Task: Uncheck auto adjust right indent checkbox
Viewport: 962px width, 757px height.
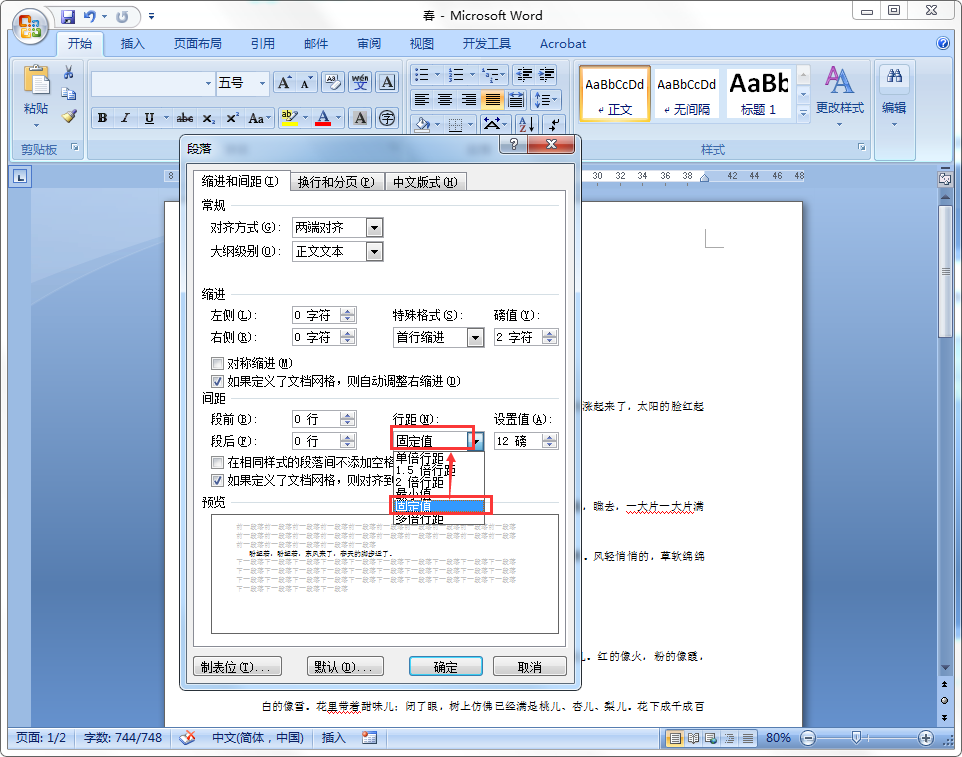Action: pyautogui.click(x=217, y=382)
